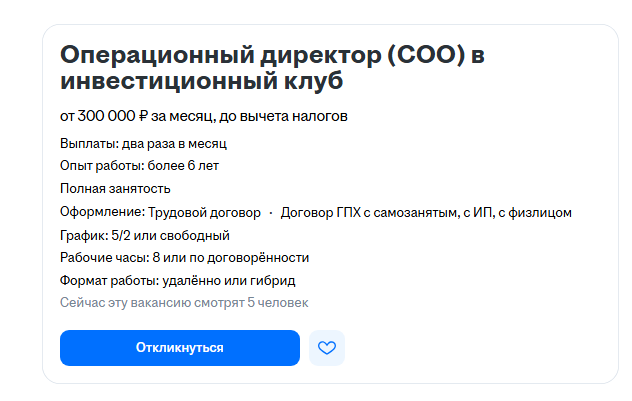Click the dot separator between contract types
The image size is (632, 401).
coord(270,212)
